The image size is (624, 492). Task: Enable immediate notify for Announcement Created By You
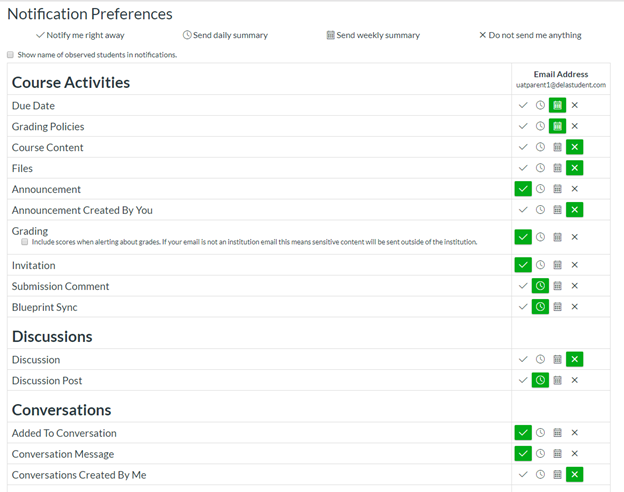523,210
